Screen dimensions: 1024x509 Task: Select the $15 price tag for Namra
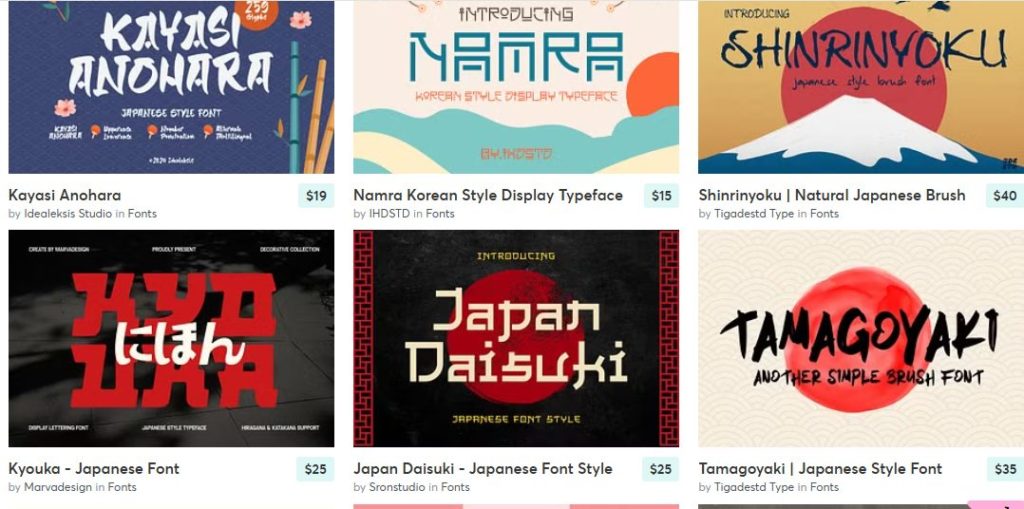coord(662,196)
